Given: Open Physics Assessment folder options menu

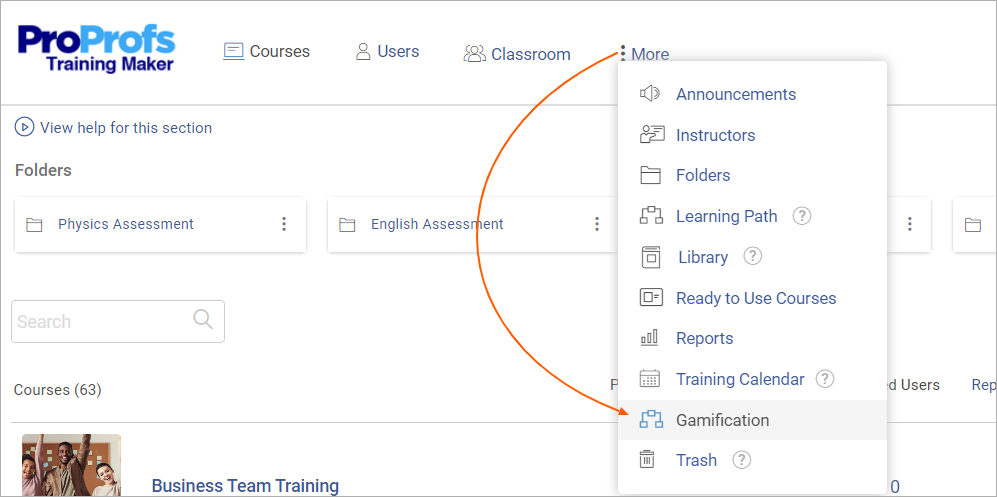Looking at the screenshot, I should point(284,224).
